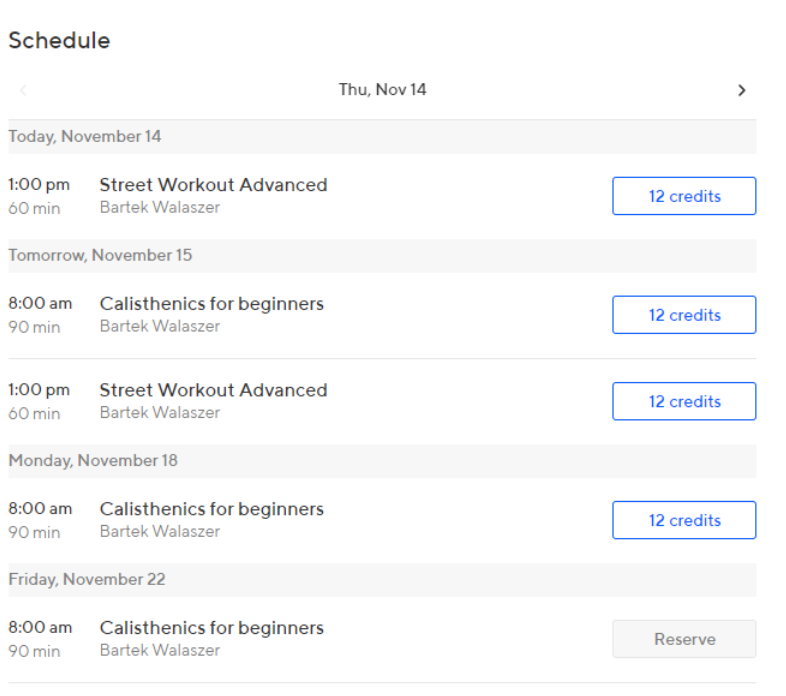The width and height of the screenshot is (786, 696).
Task: Reserve Friday's Calisthenics for beginners class
Action: coord(684,639)
